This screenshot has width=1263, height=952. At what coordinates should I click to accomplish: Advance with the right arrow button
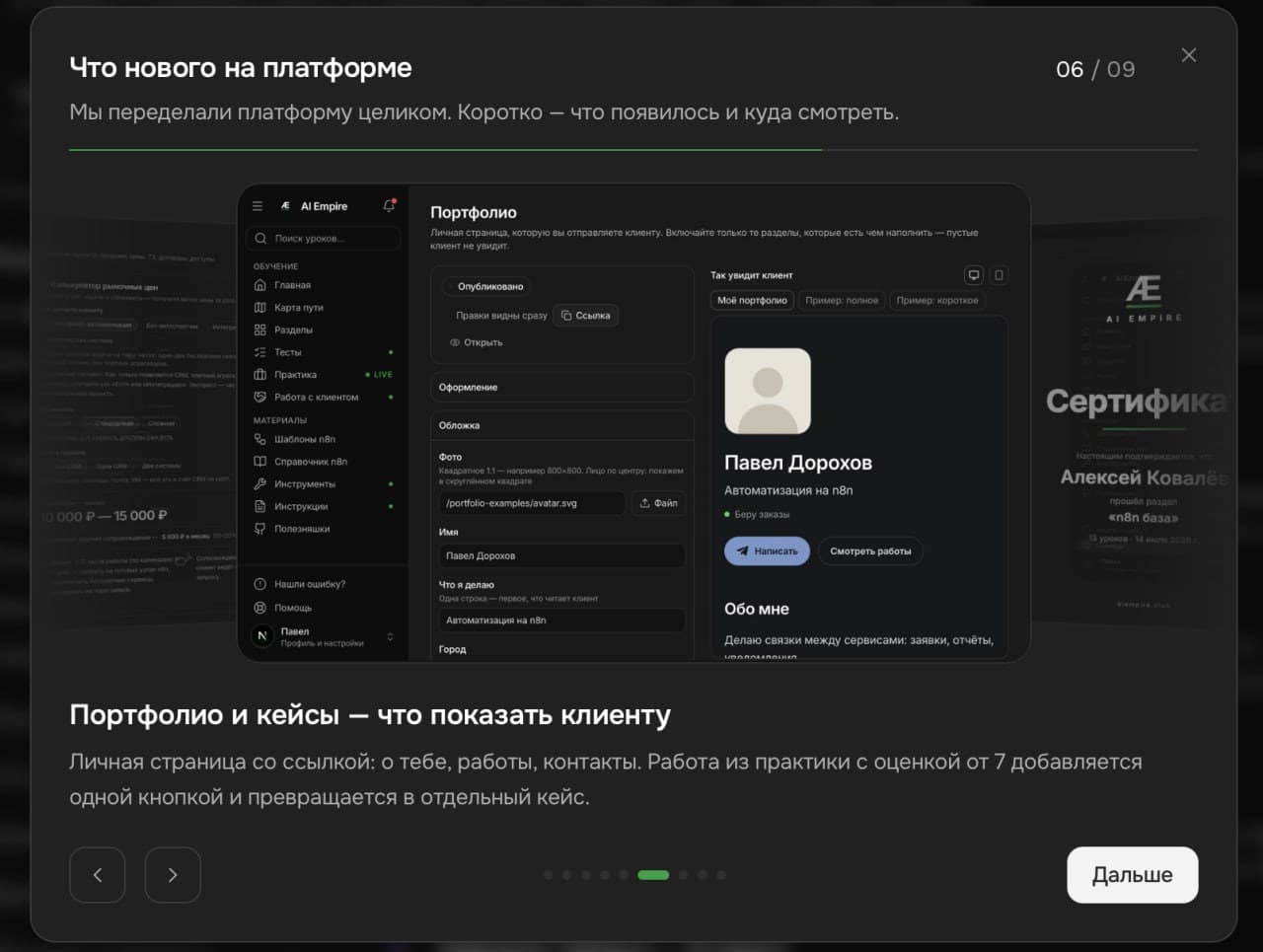(173, 875)
